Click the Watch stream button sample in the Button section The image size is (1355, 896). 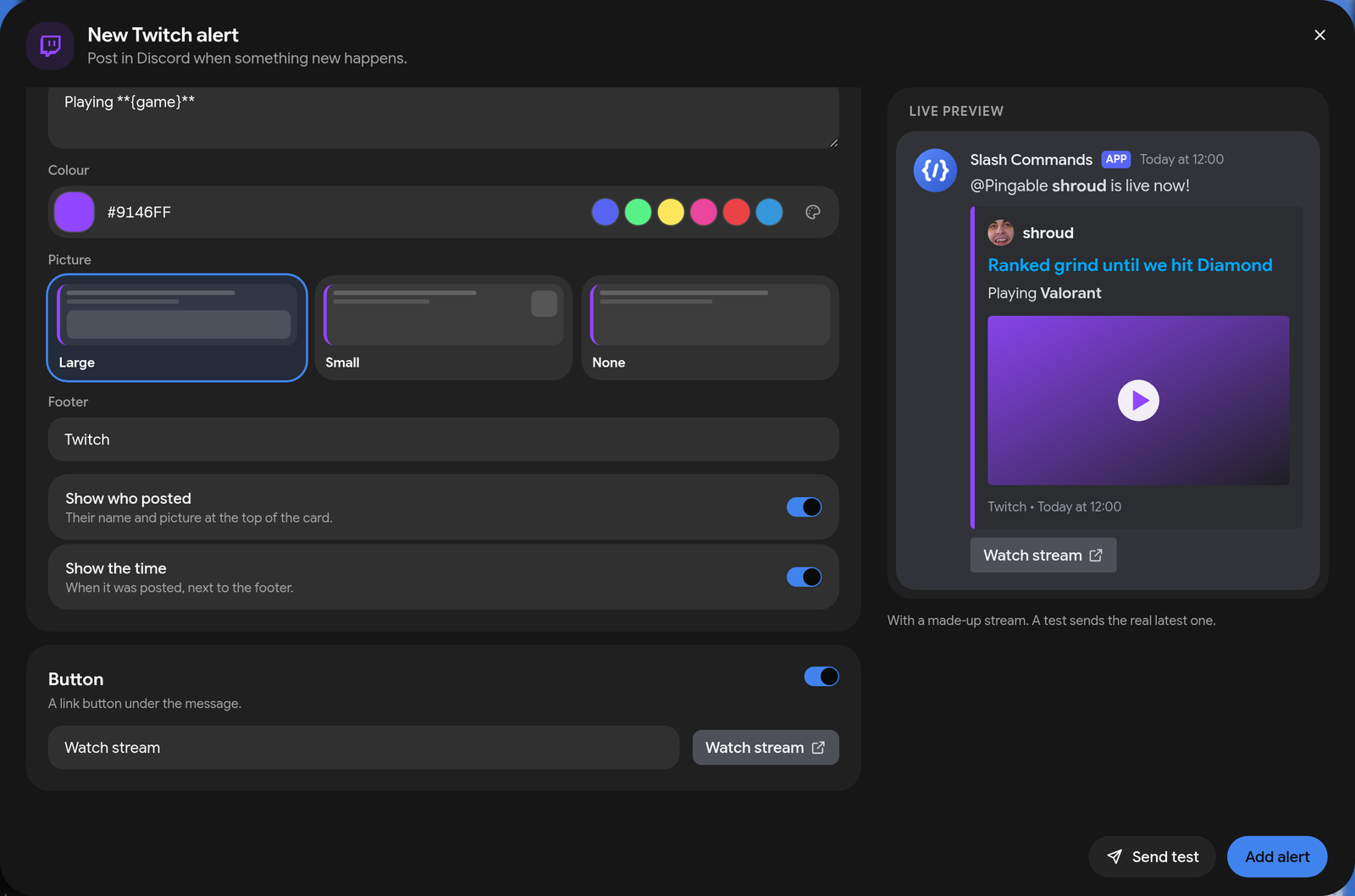[766, 748]
